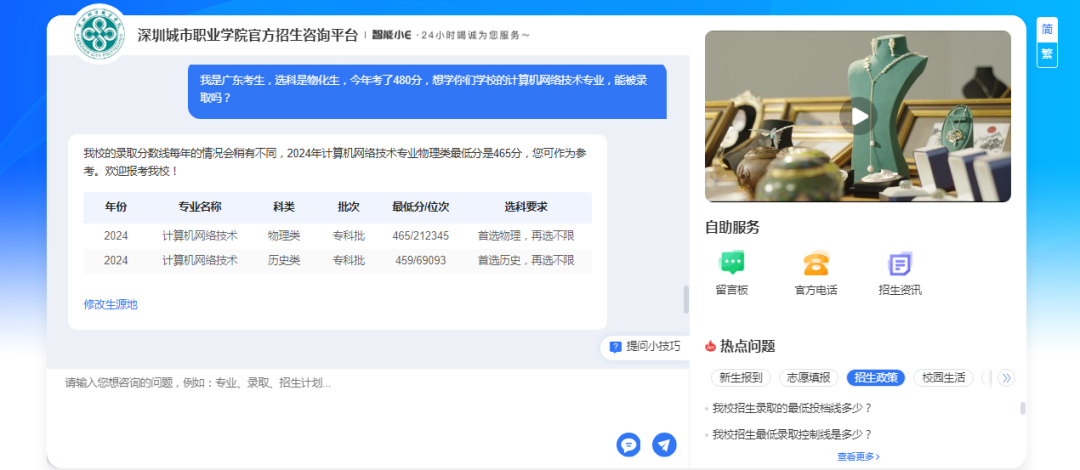Open the 留言板 message board icon
This screenshot has width=1080, height=470.
[x=732, y=265]
